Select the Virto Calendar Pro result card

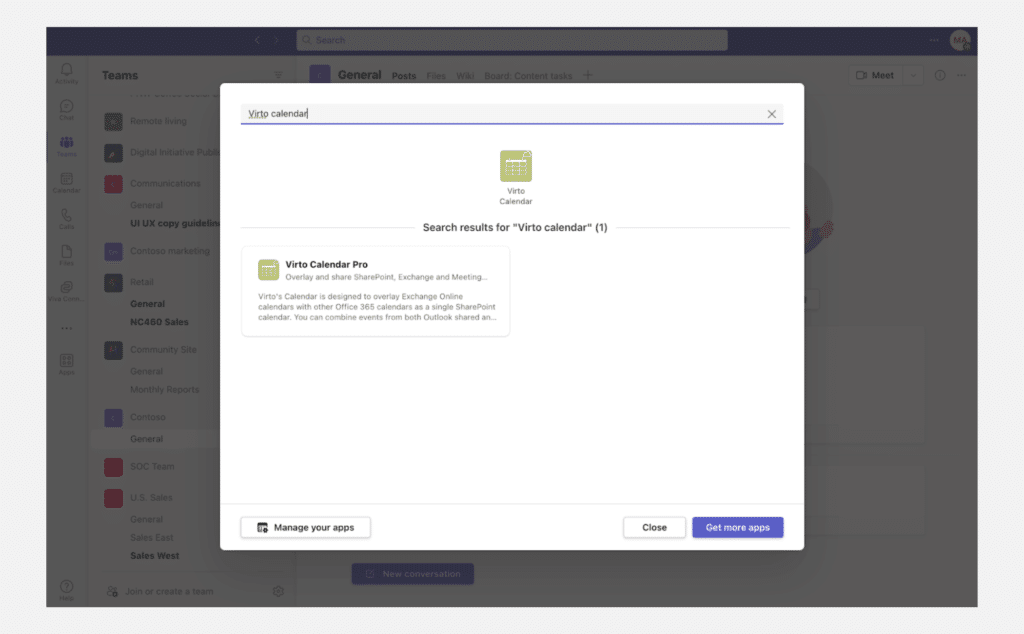coord(376,291)
